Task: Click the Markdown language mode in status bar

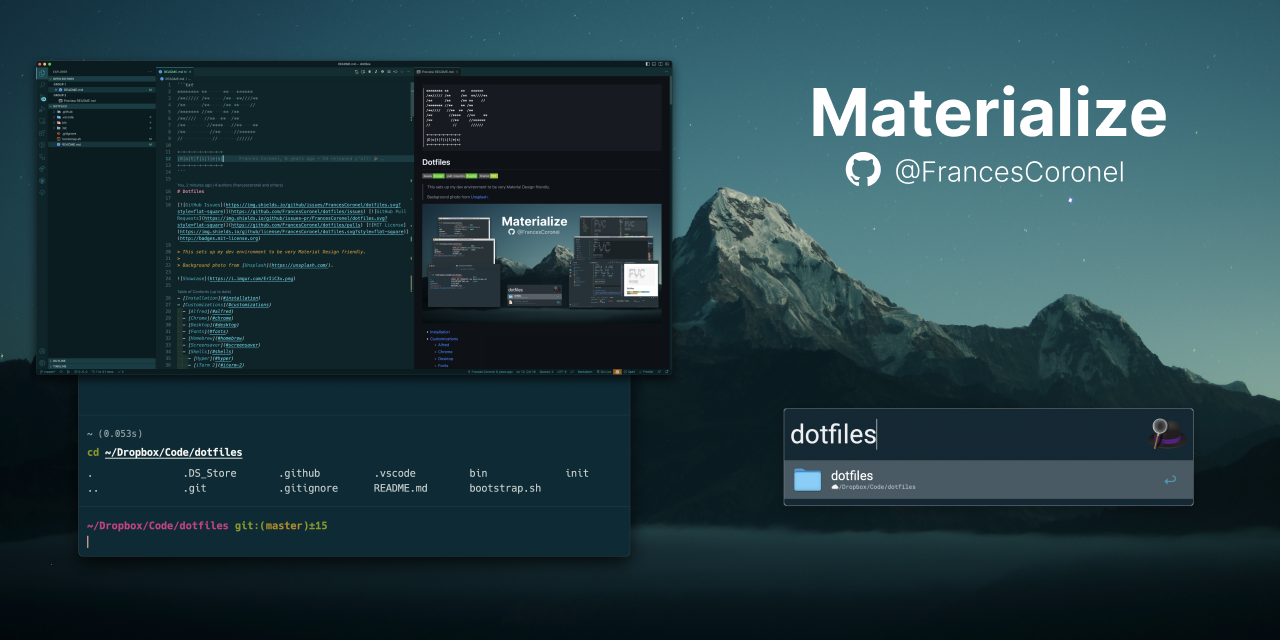Action: 585,372
